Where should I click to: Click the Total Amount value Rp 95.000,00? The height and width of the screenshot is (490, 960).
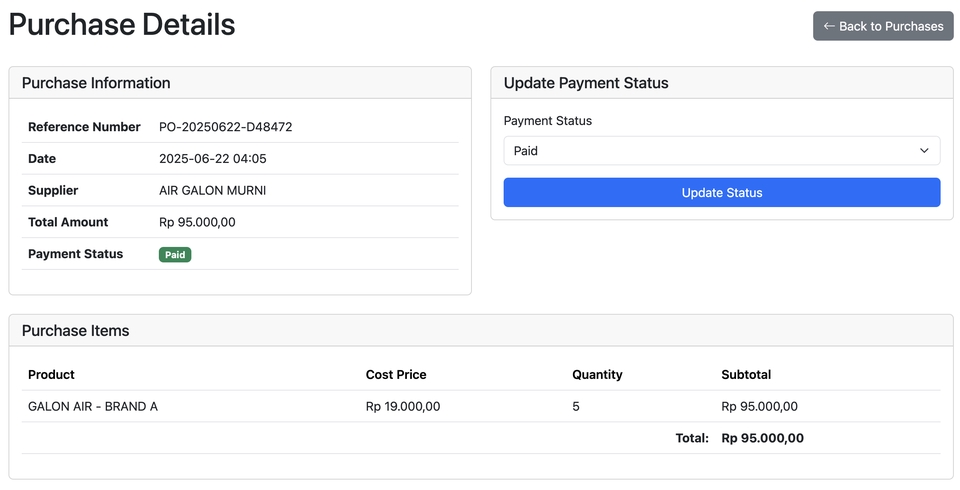[x=197, y=222]
